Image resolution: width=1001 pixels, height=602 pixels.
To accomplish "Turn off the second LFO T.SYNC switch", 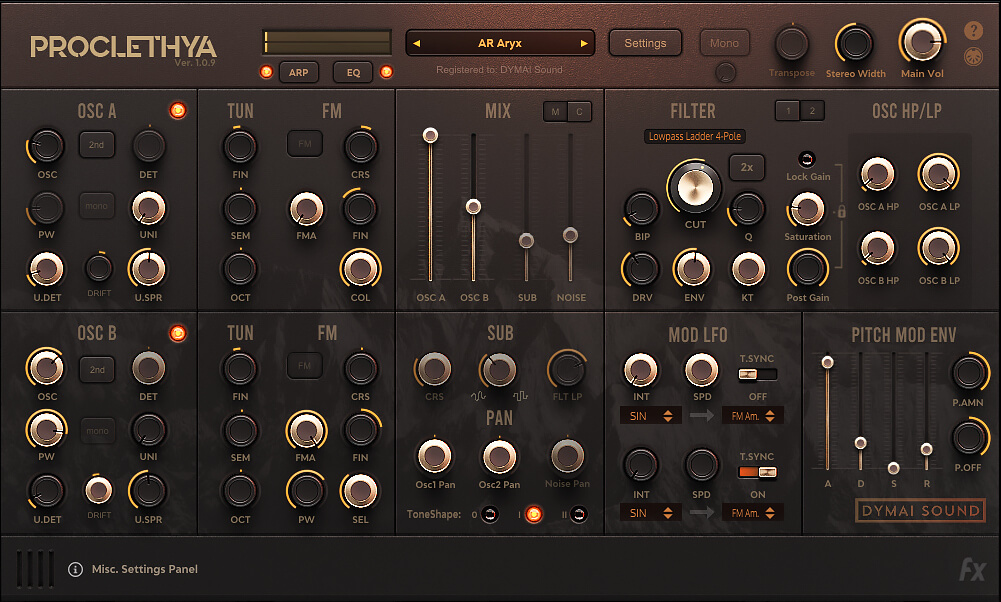I will tap(757, 472).
